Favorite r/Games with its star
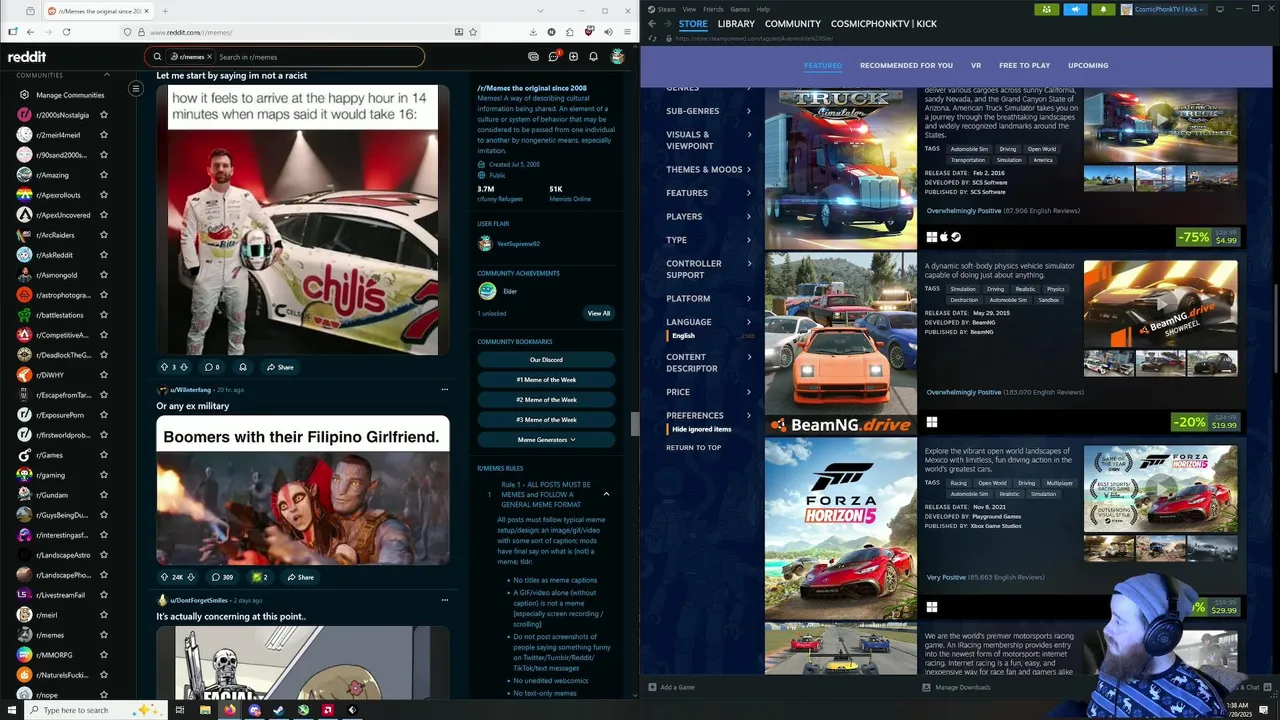The height and width of the screenshot is (720, 1280). coord(104,455)
